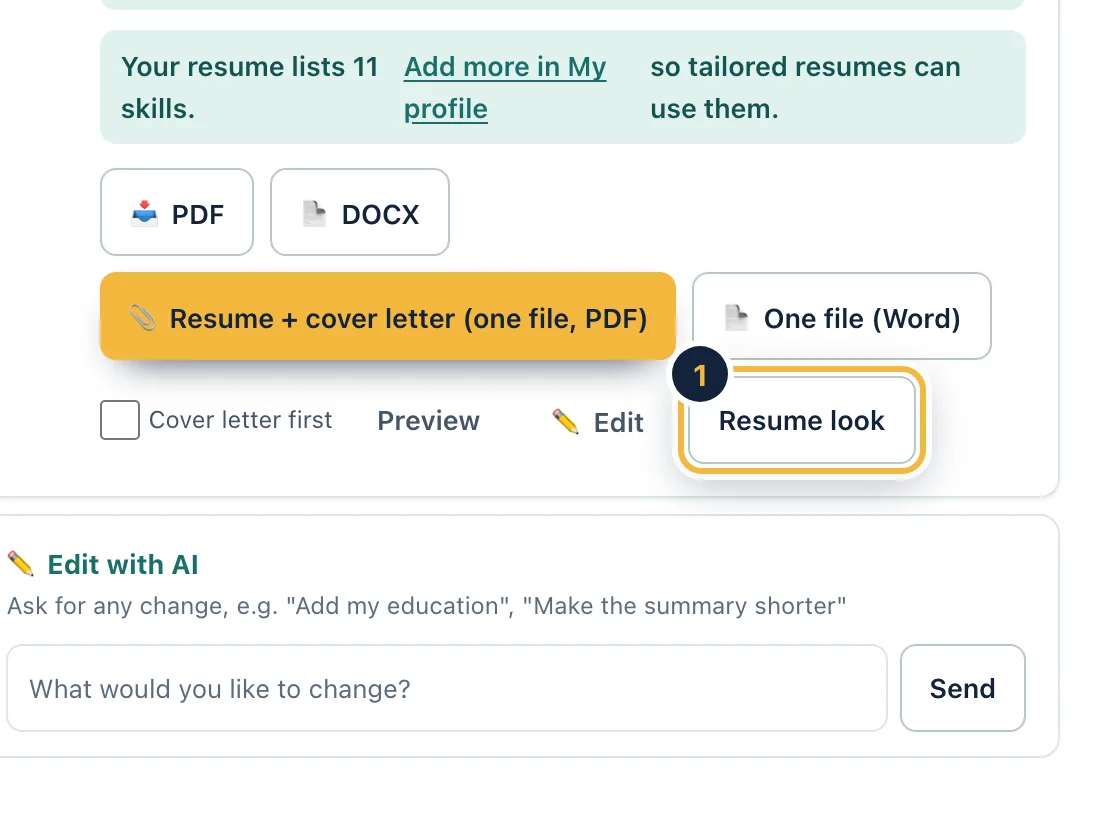Viewport: 1120px width, 840px height.
Task: Download the resume as DOCX
Action: [359, 212]
